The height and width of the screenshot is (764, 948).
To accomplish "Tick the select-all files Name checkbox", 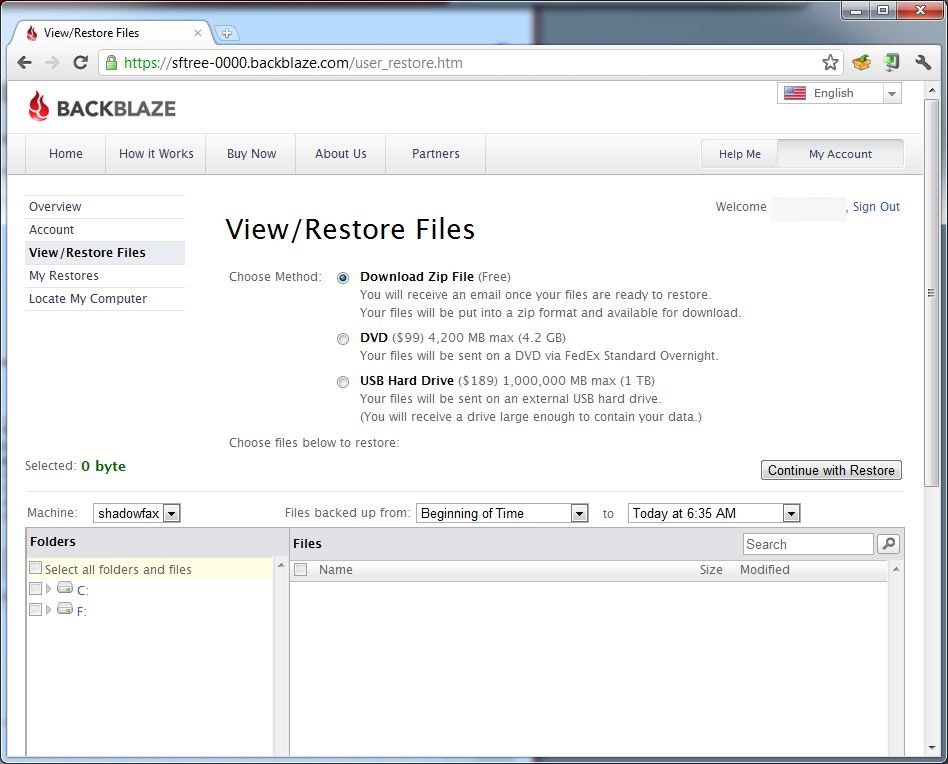I will coord(300,569).
